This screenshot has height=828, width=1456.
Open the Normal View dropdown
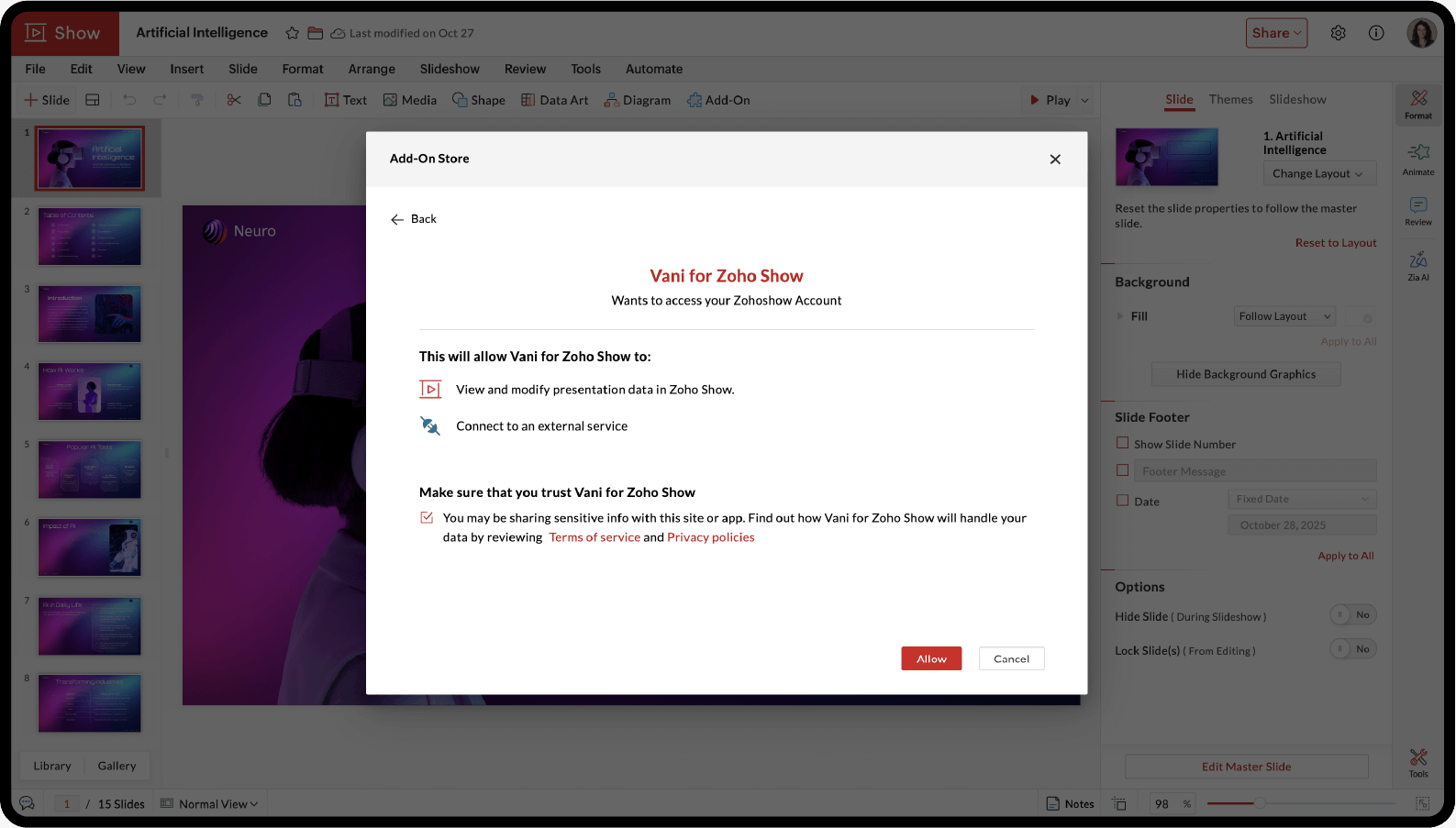[210, 804]
